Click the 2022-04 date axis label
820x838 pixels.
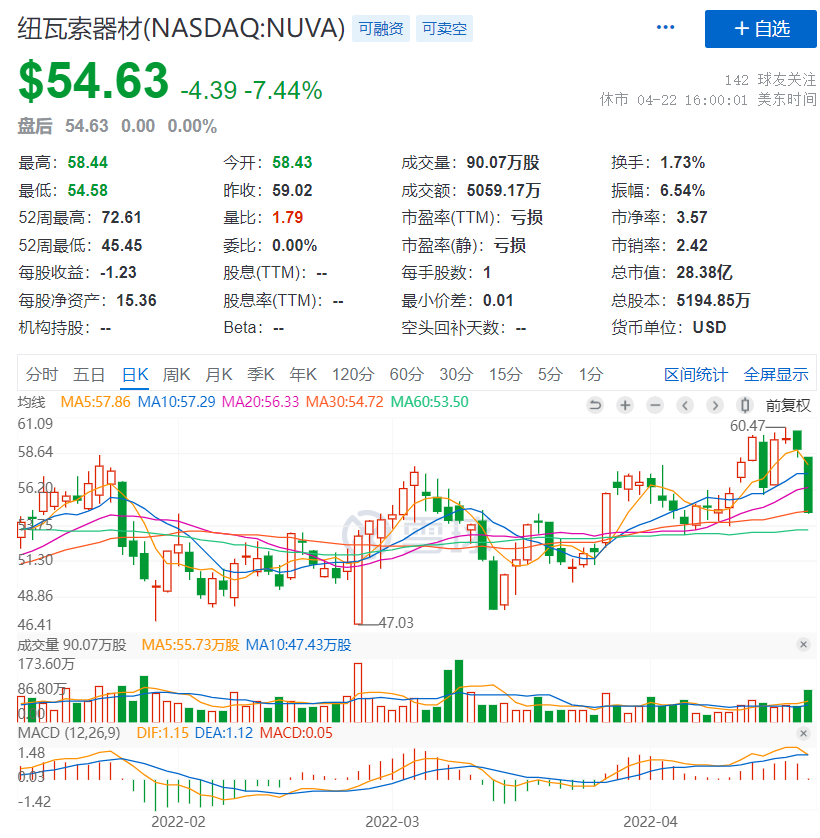(x=650, y=822)
